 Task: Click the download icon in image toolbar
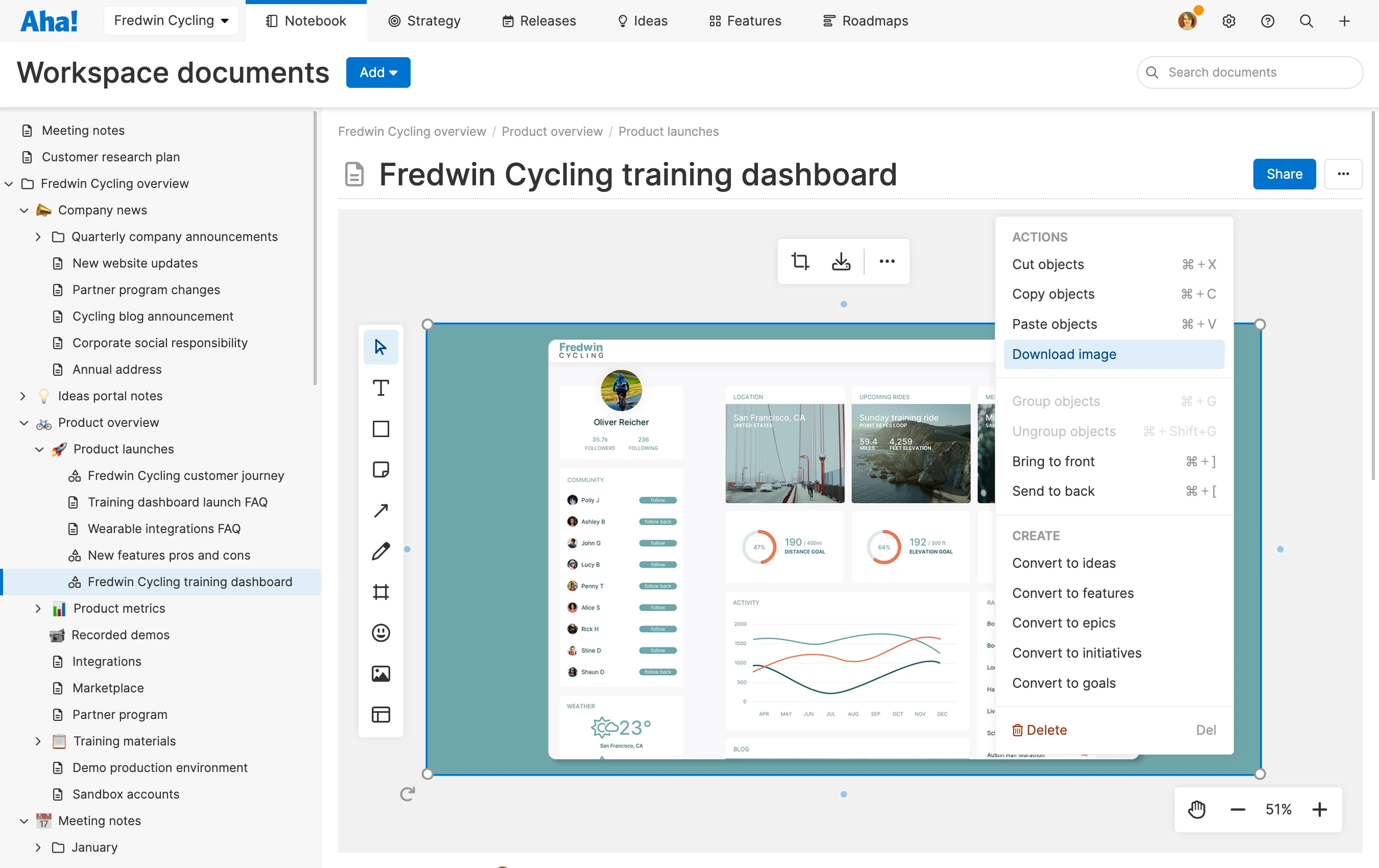(840, 261)
